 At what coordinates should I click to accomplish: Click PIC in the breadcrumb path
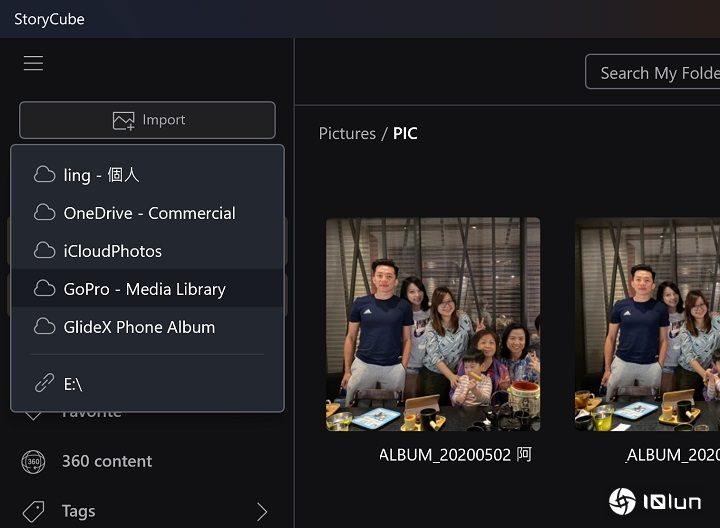click(405, 133)
